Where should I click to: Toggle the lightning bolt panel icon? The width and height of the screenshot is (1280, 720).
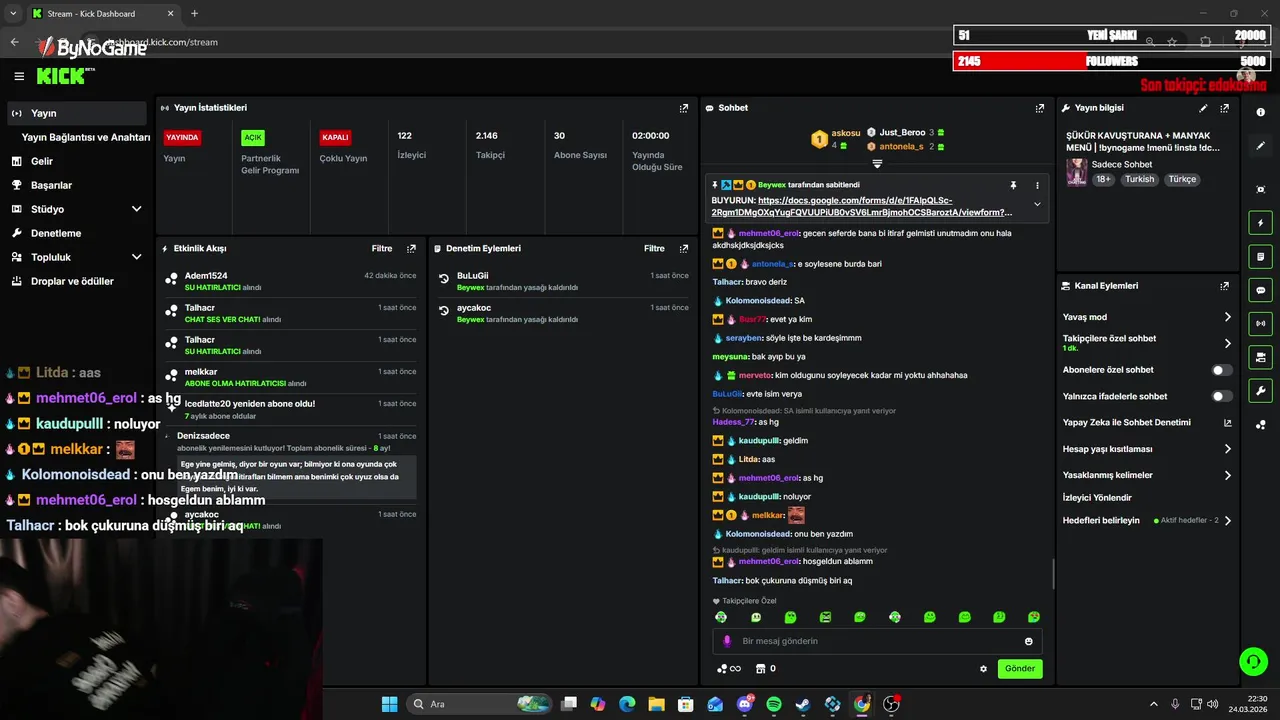[1260, 223]
